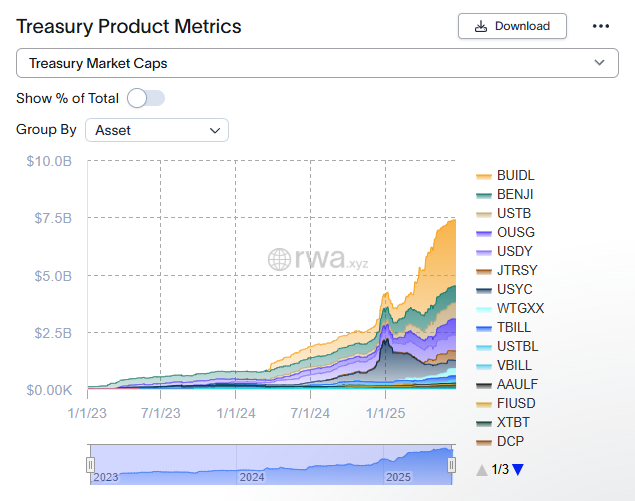Open the Treasury Market Caps dropdown
This screenshot has width=635, height=501.
click(317, 63)
